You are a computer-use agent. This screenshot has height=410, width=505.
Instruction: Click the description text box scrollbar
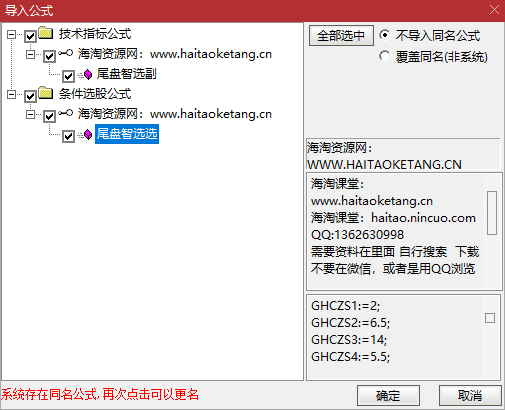tap(492, 213)
